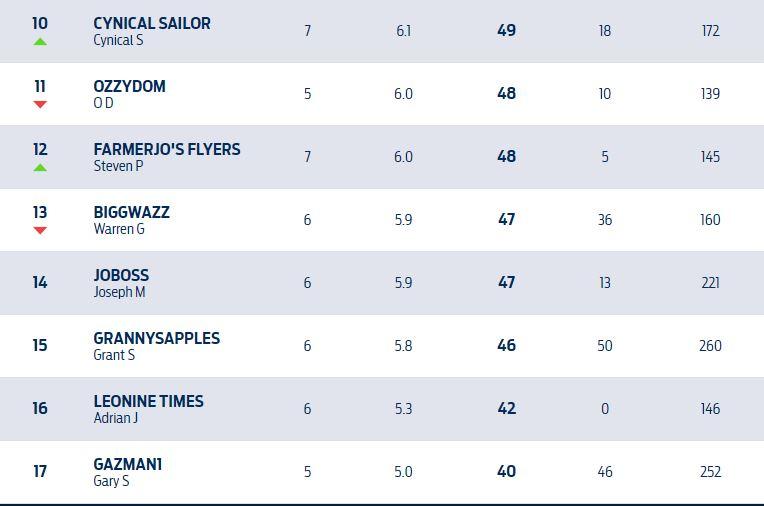Open the GRANNYSAPPLES team

coord(156,338)
